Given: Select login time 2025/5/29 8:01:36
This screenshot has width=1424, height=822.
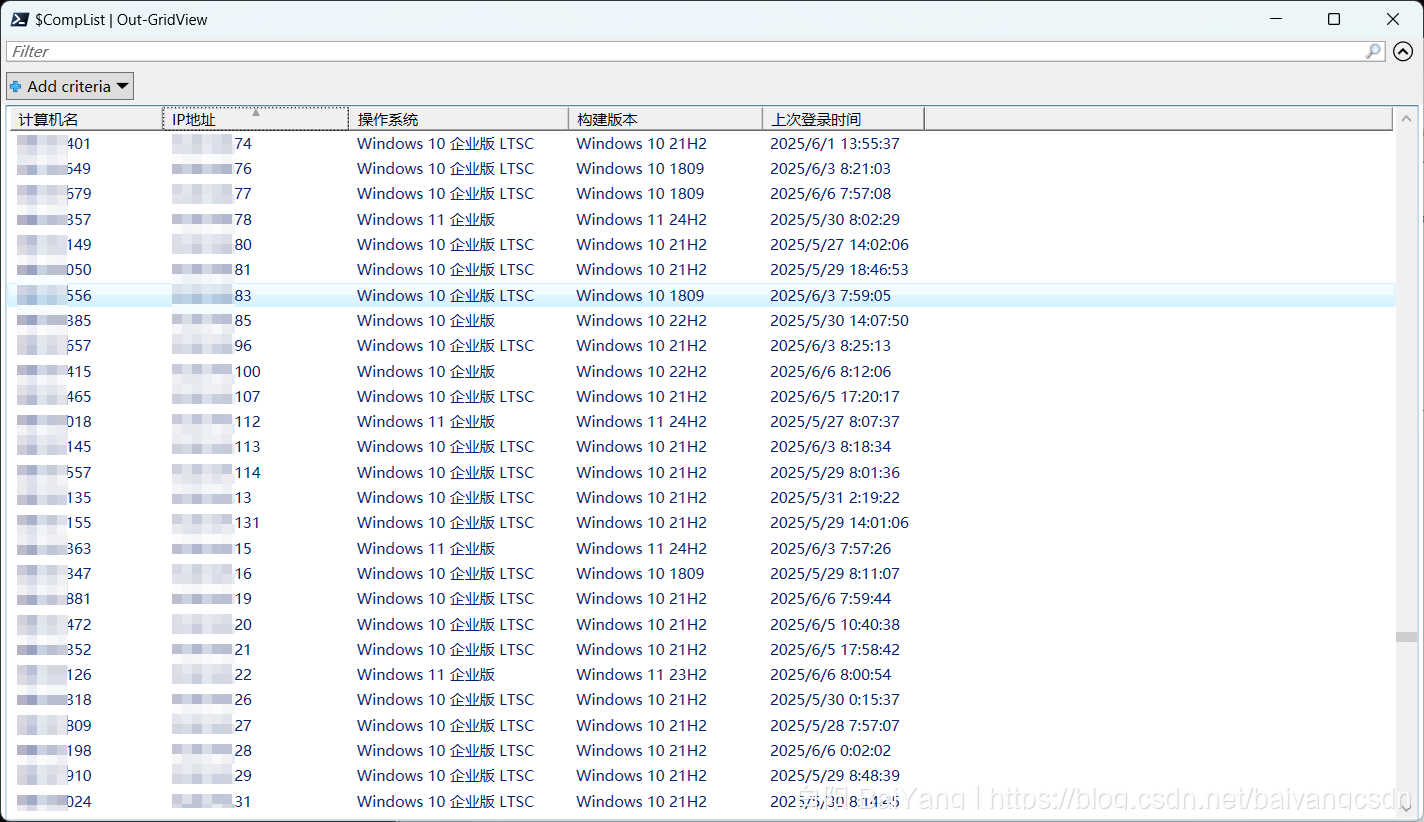Looking at the screenshot, I should pos(835,472).
